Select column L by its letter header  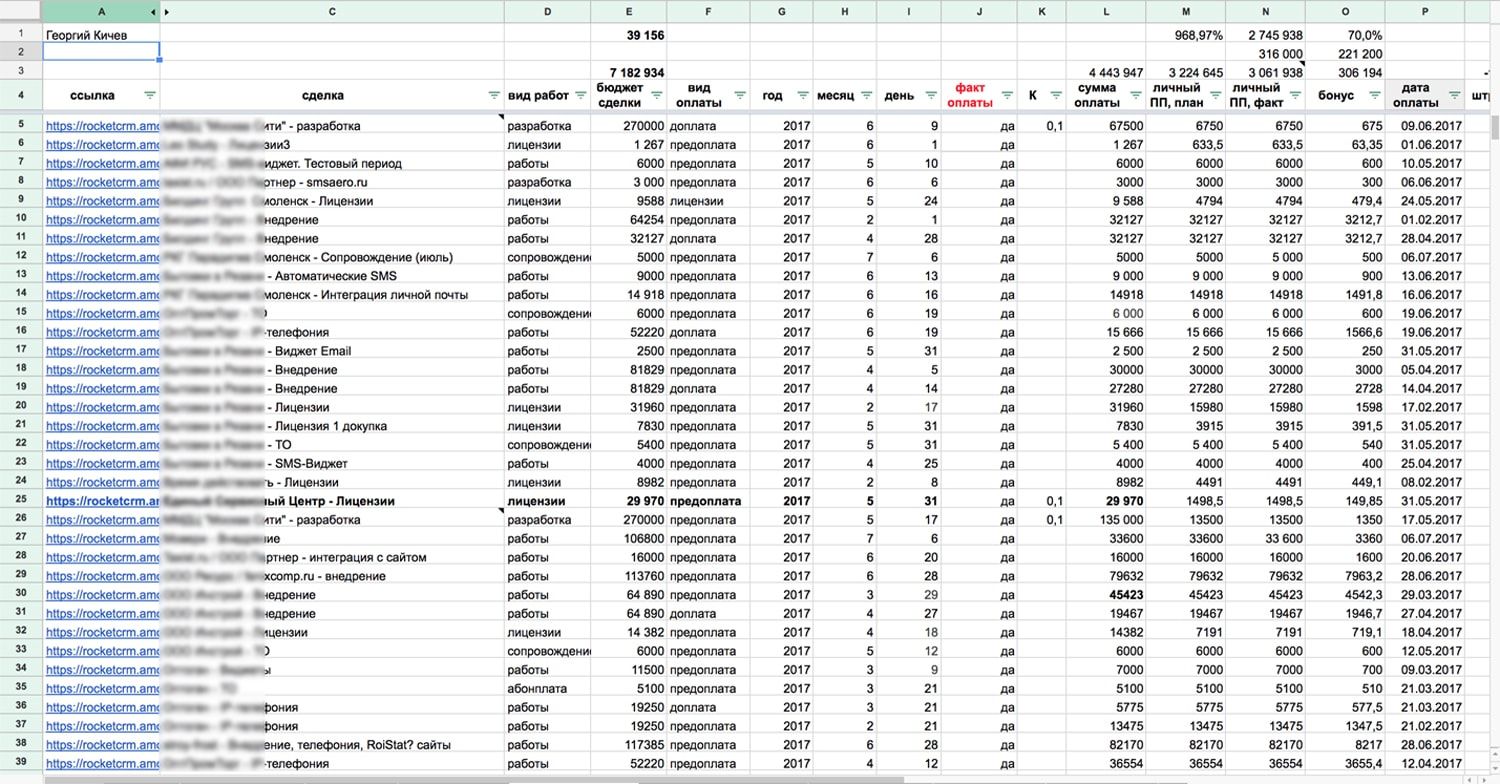[1106, 12]
